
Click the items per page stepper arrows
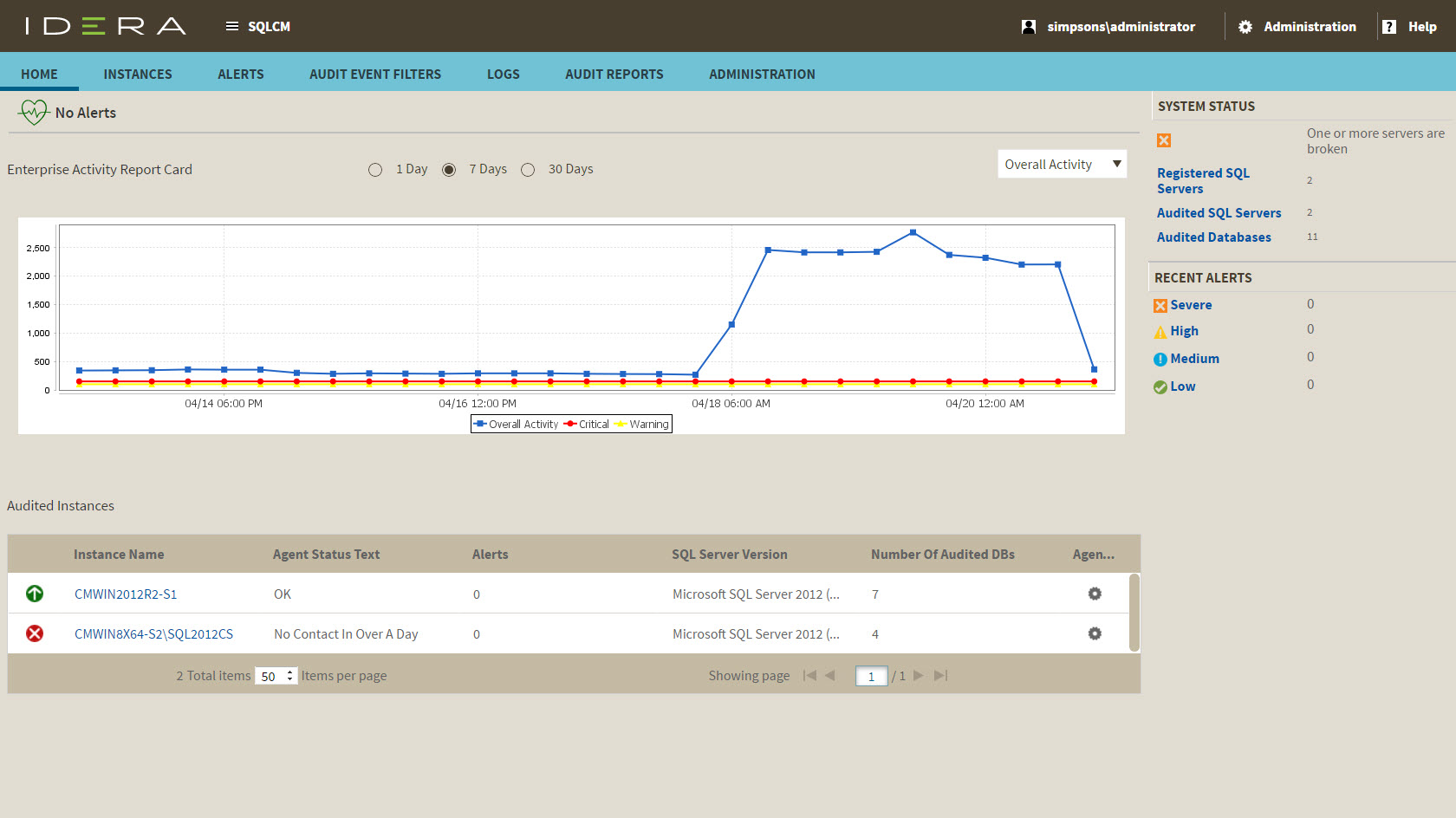[x=289, y=676]
